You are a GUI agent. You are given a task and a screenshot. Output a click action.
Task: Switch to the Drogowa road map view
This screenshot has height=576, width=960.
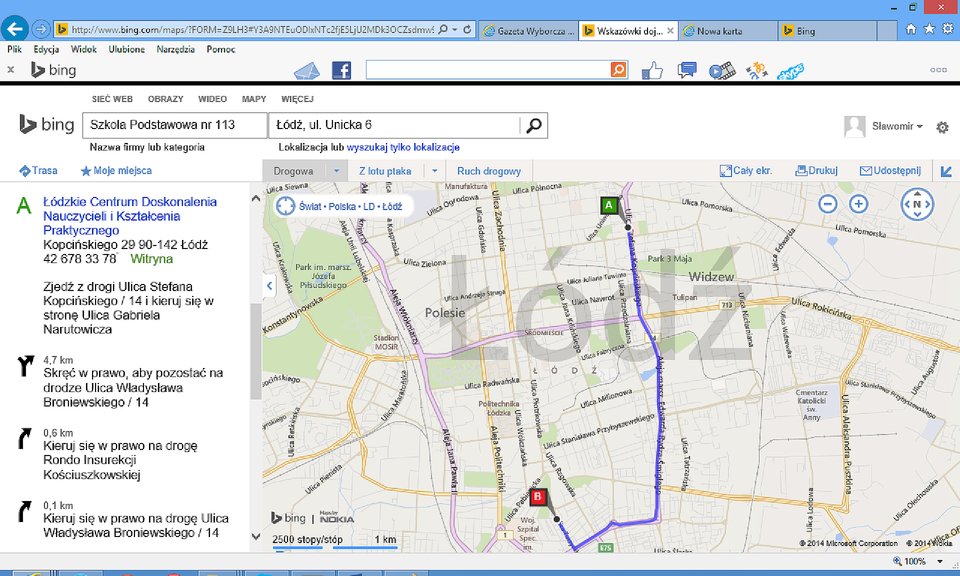[x=293, y=171]
